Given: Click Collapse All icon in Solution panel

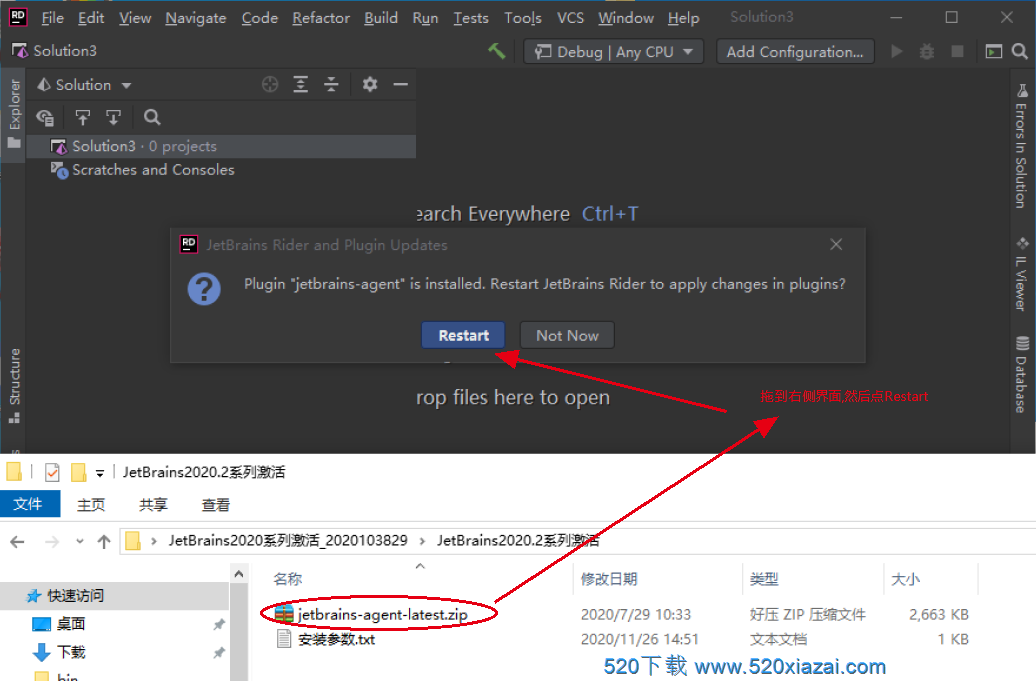Looking at the screenshot, I should click(331, 84).
